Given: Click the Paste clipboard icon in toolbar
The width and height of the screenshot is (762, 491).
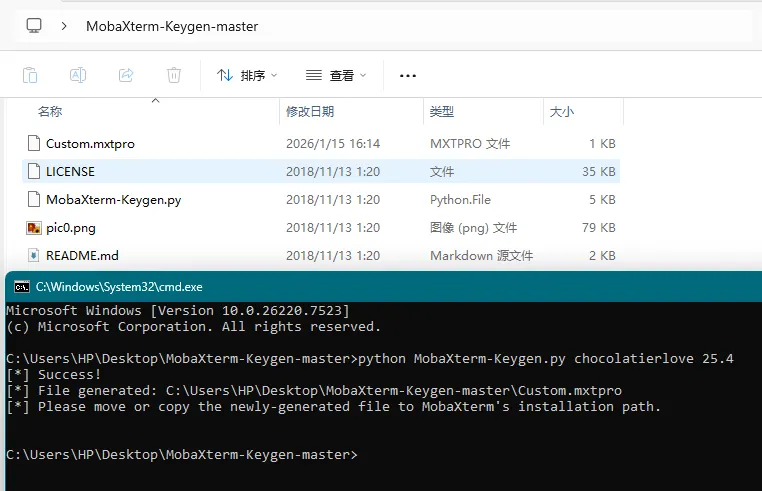Looking at the screenshot, I should point(30,75).
